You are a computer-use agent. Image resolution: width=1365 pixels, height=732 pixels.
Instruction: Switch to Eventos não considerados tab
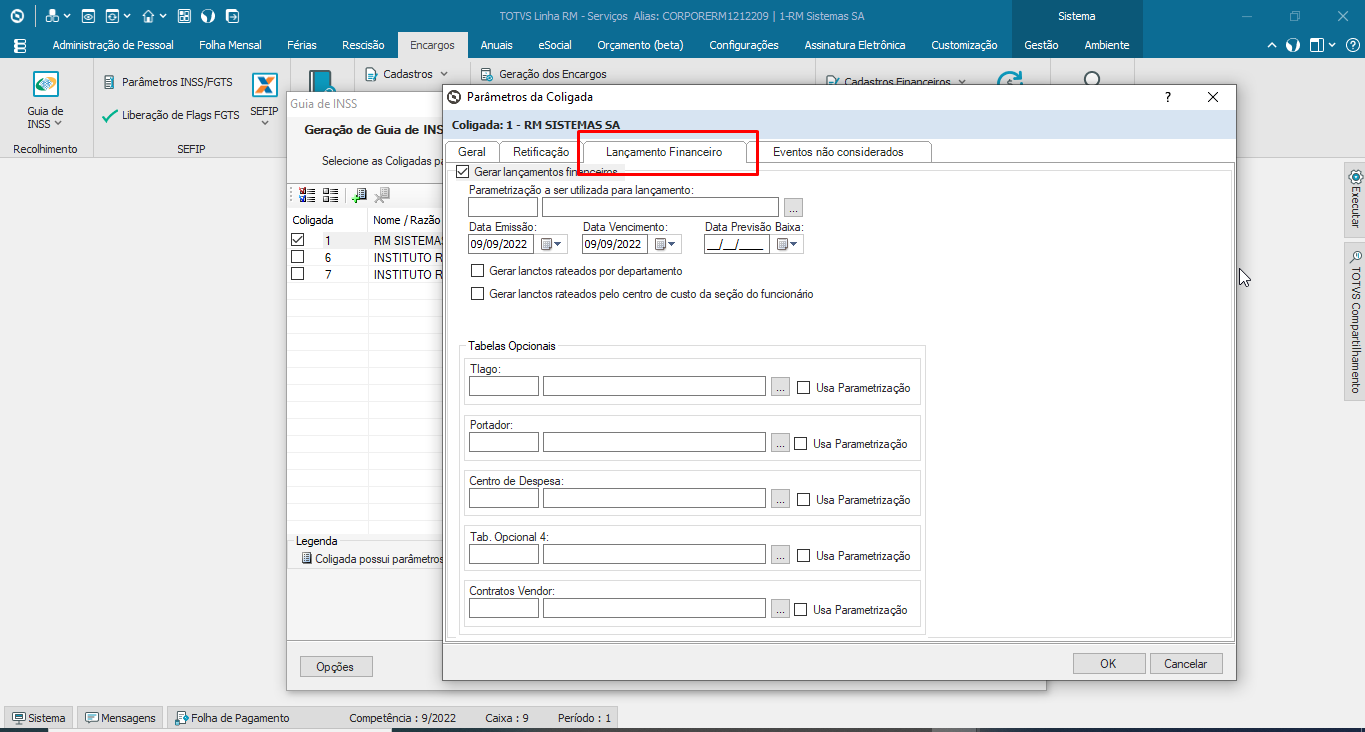pyautogui.click(x=838, y=152)
